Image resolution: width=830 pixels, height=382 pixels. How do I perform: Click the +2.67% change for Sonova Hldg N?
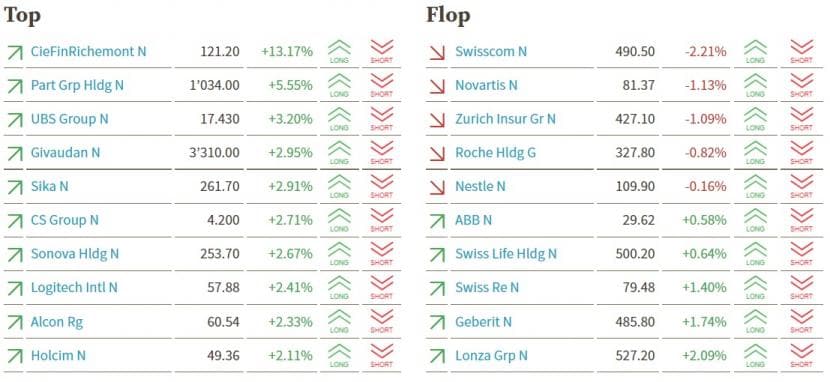pos(291,254)
